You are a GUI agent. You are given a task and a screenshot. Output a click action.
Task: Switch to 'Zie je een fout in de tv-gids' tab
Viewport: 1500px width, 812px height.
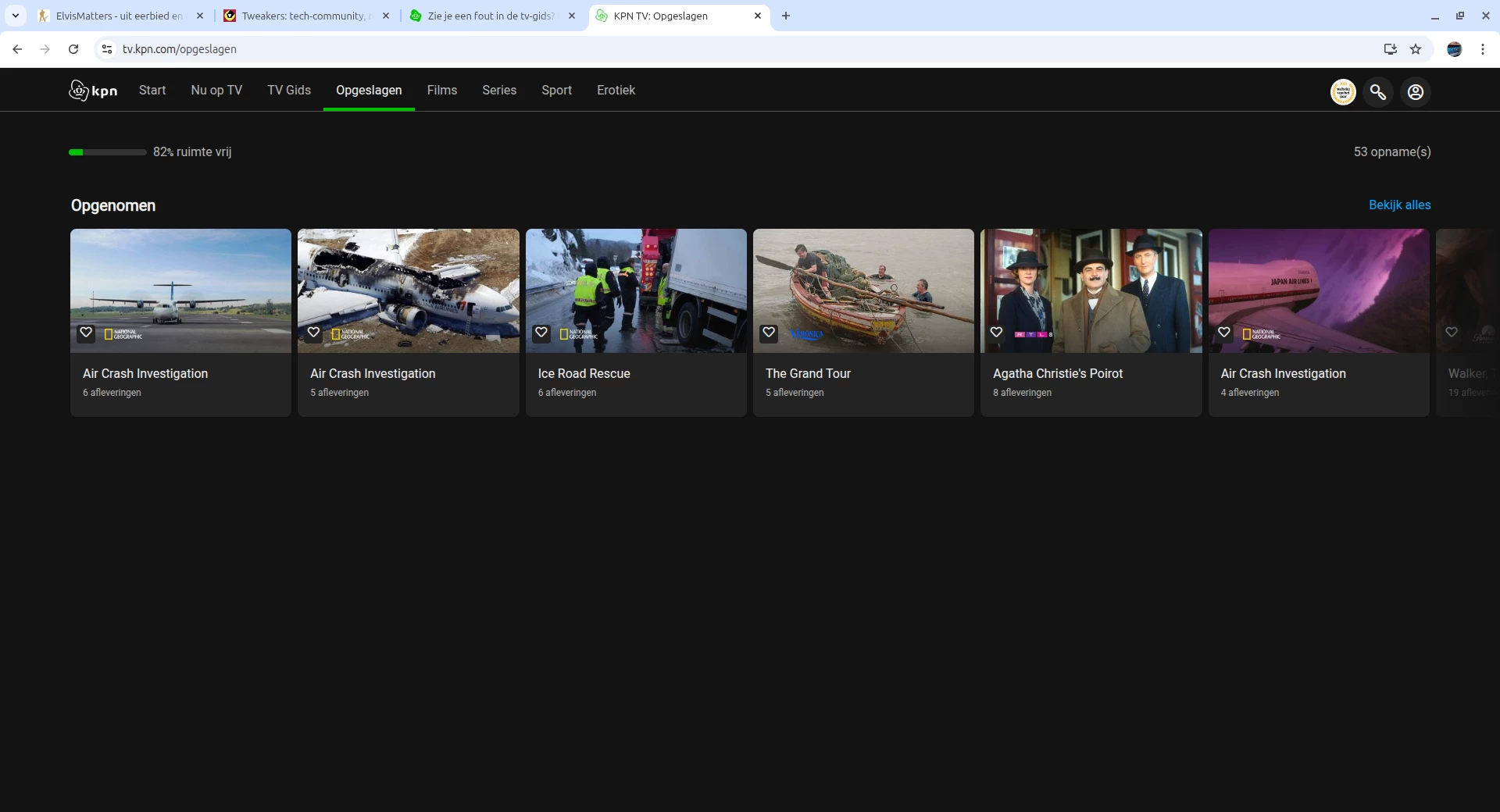tap(492, 16)
